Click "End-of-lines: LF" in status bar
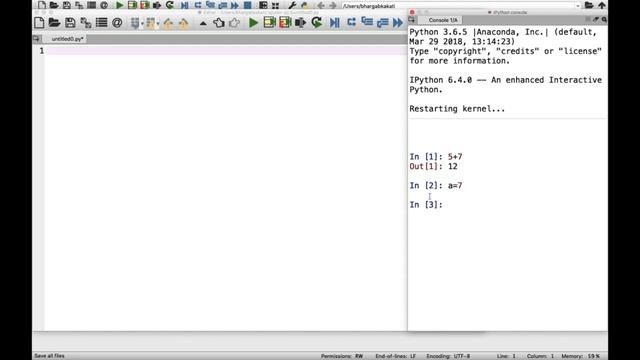The image size is (640, 360). click(x=396, y=356)
